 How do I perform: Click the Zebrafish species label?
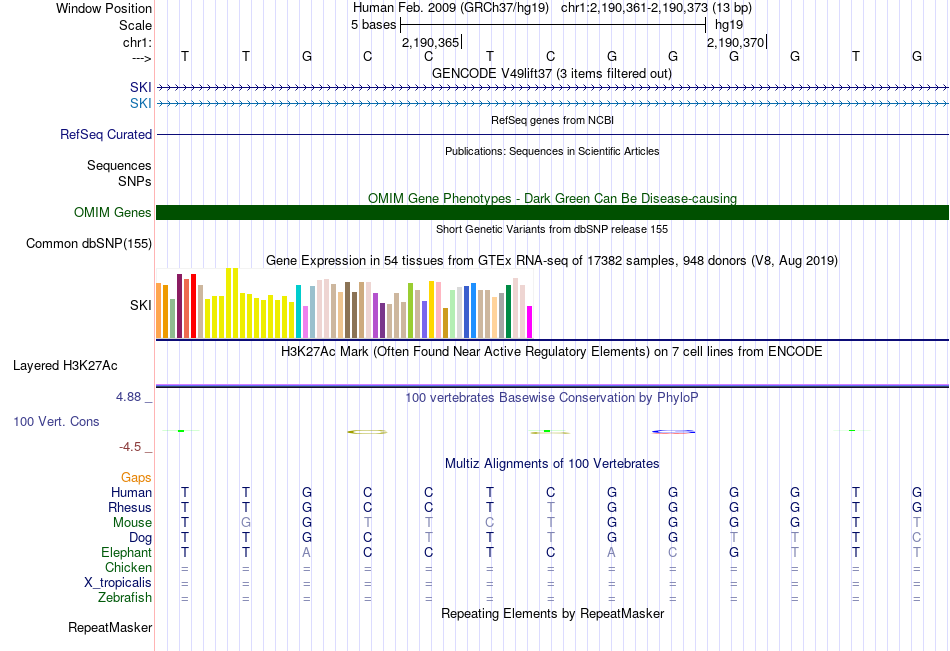(x=125, y=597)
